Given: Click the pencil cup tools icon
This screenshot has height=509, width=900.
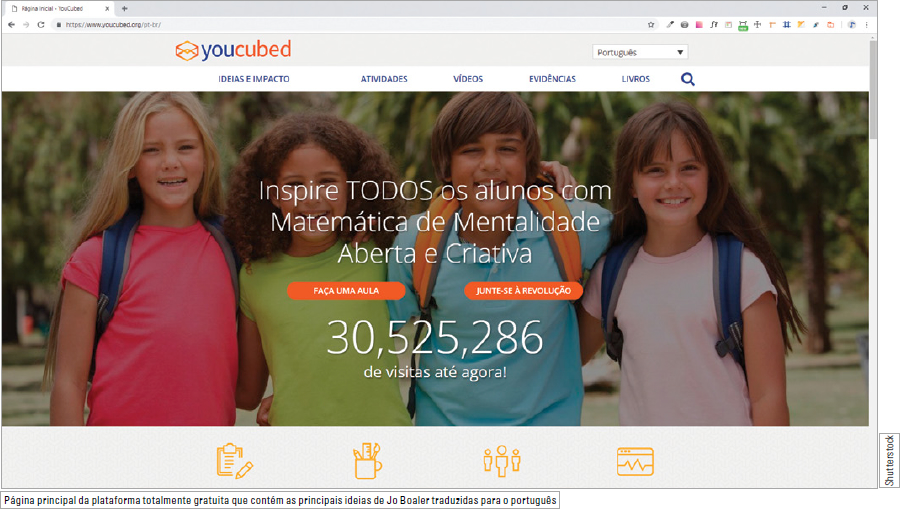Looking at the screenshot, I should (x=367, y=460).
